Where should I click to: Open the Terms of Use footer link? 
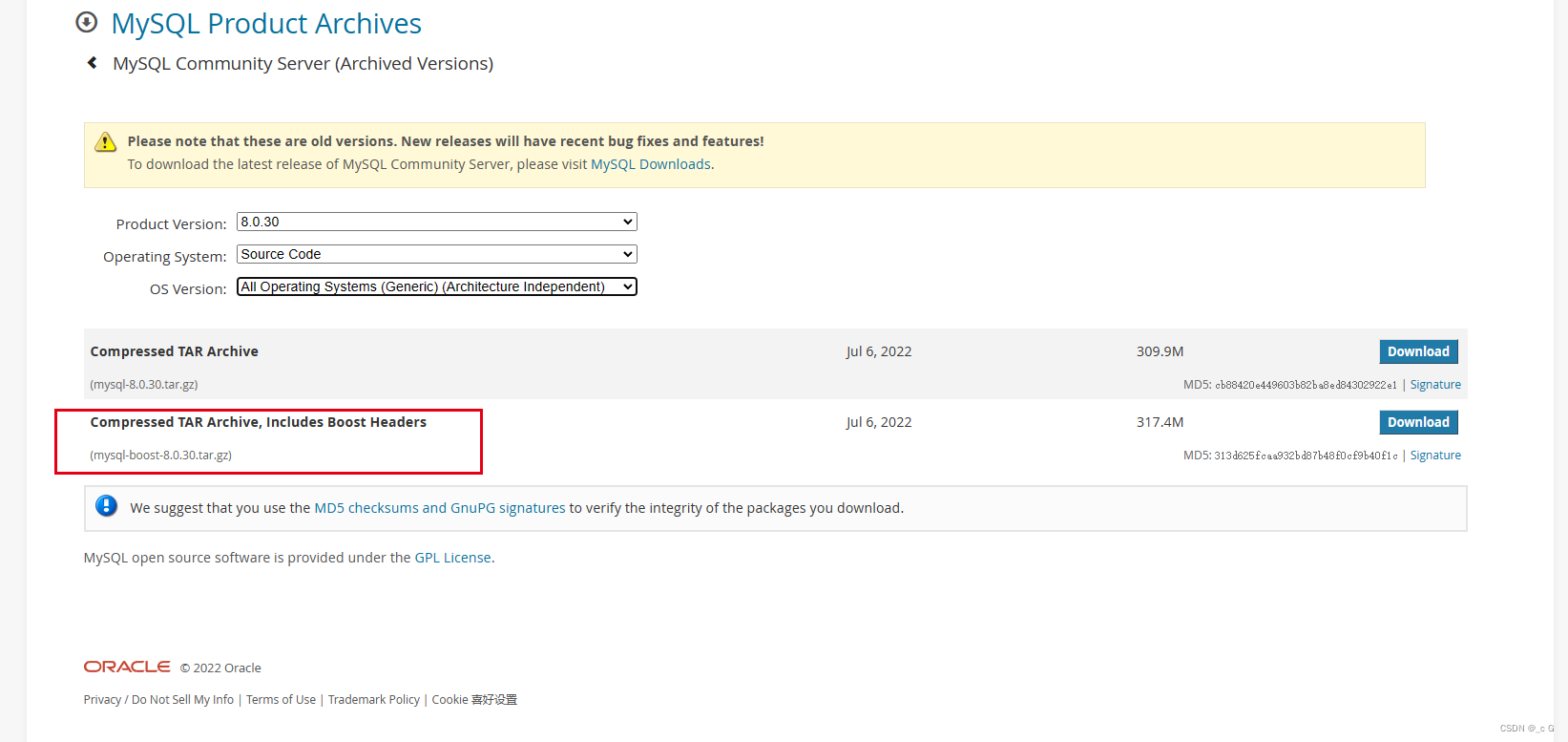point(281,700)
